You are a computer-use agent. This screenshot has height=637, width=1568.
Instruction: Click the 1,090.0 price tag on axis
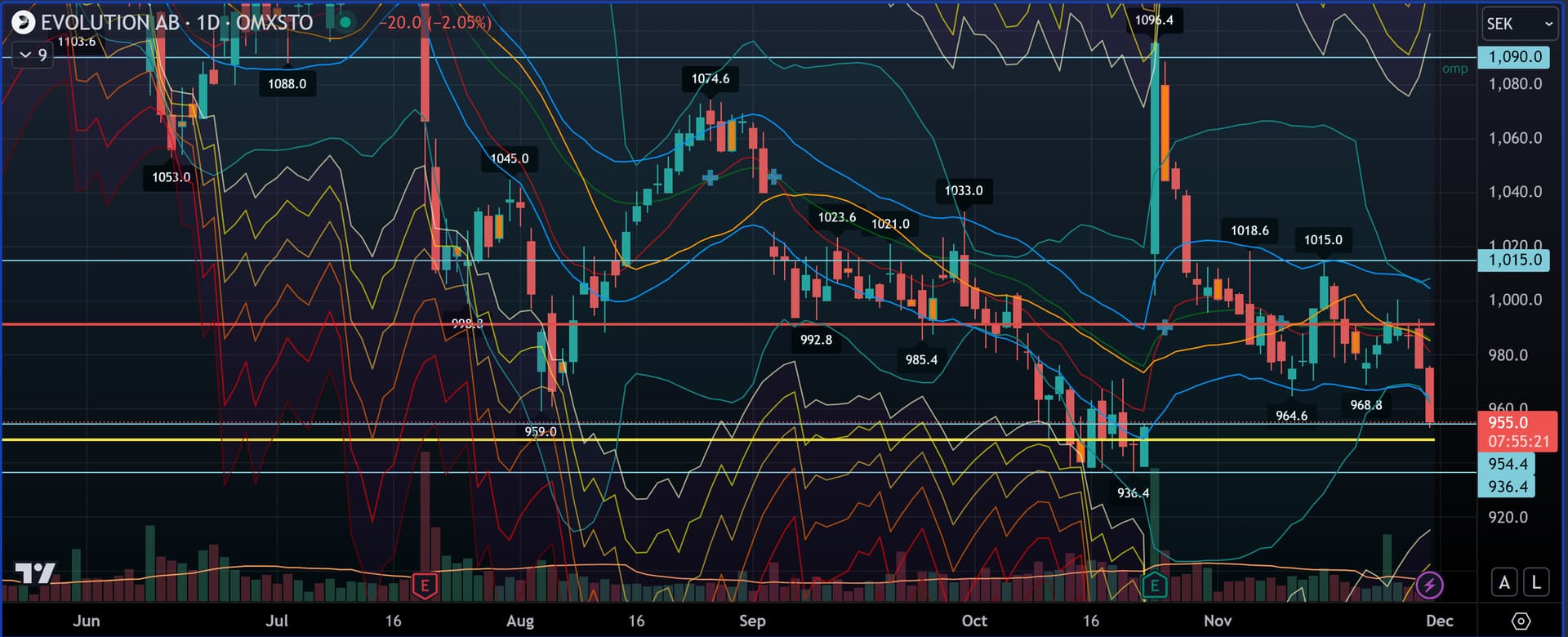pos(1514,57)
